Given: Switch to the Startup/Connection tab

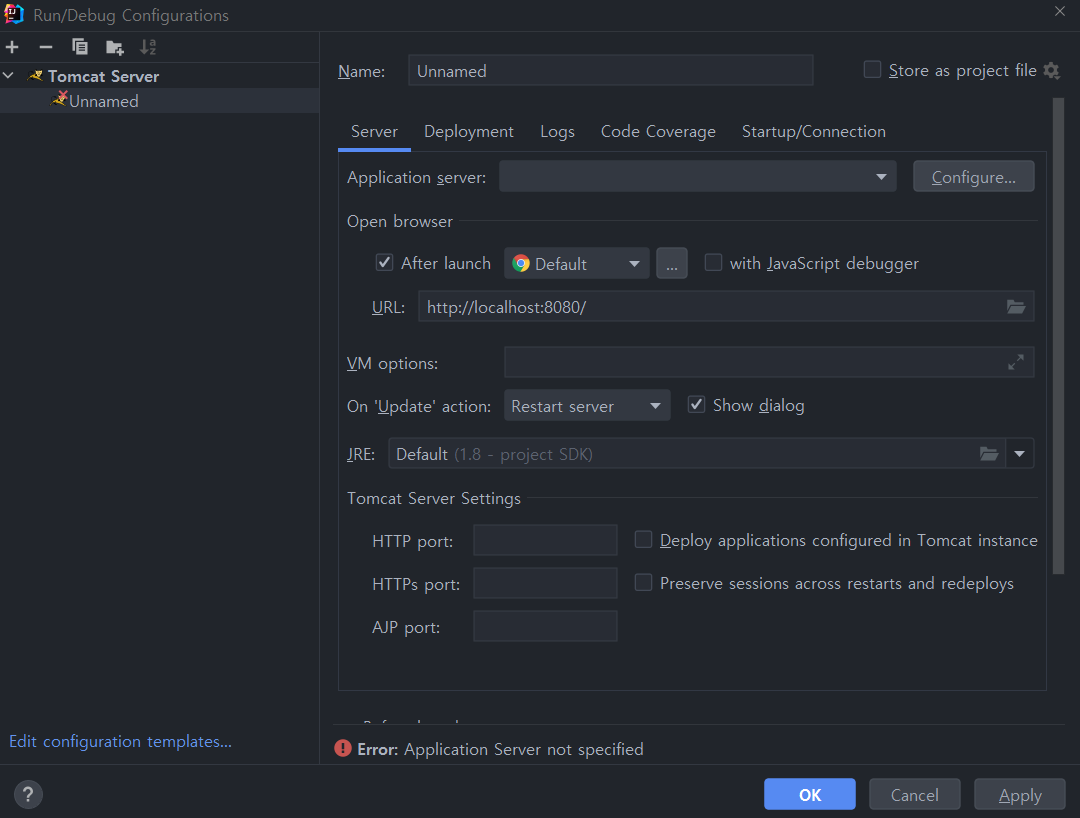Looking at the screenshot, I should pyautogui.click(x=813, y=132).
